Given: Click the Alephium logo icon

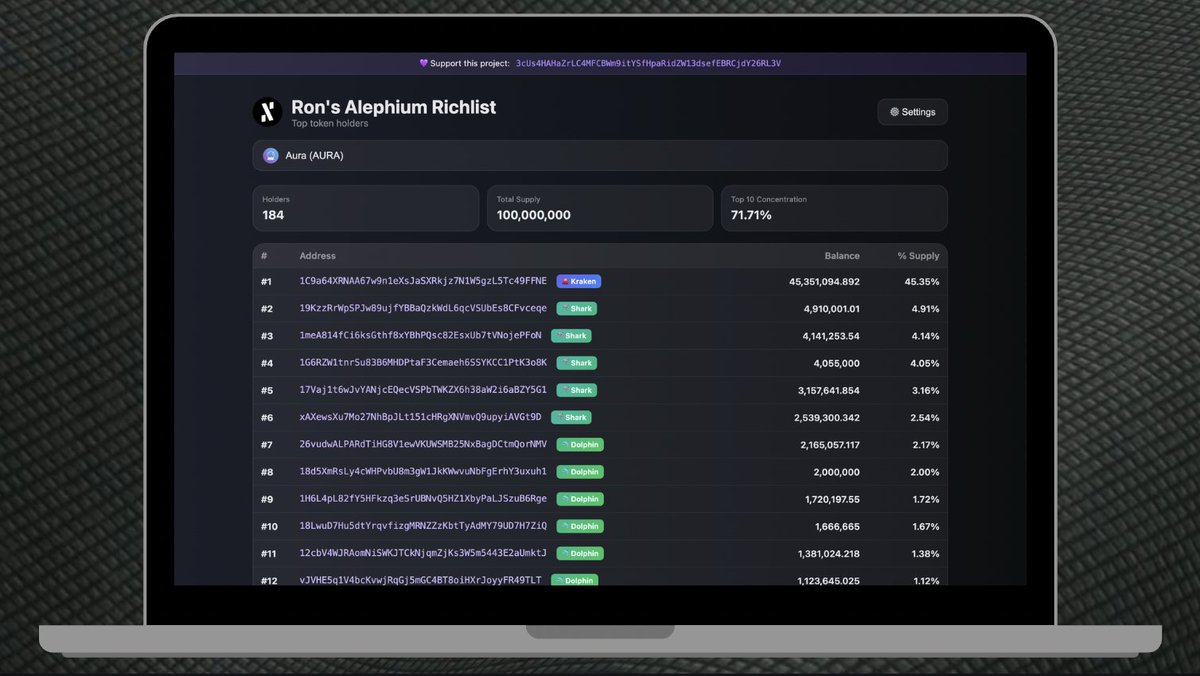Looking at the screenshot, I should (x=267, y=112).
